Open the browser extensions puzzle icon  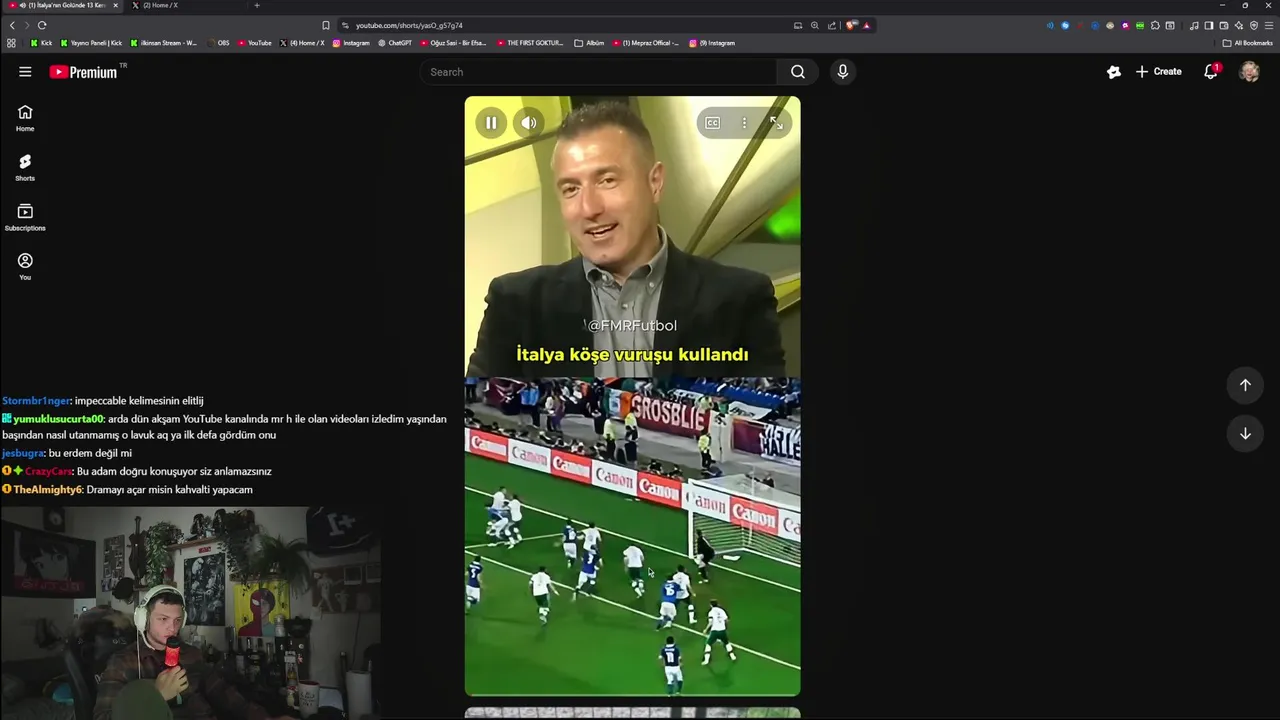point(1155,25)
